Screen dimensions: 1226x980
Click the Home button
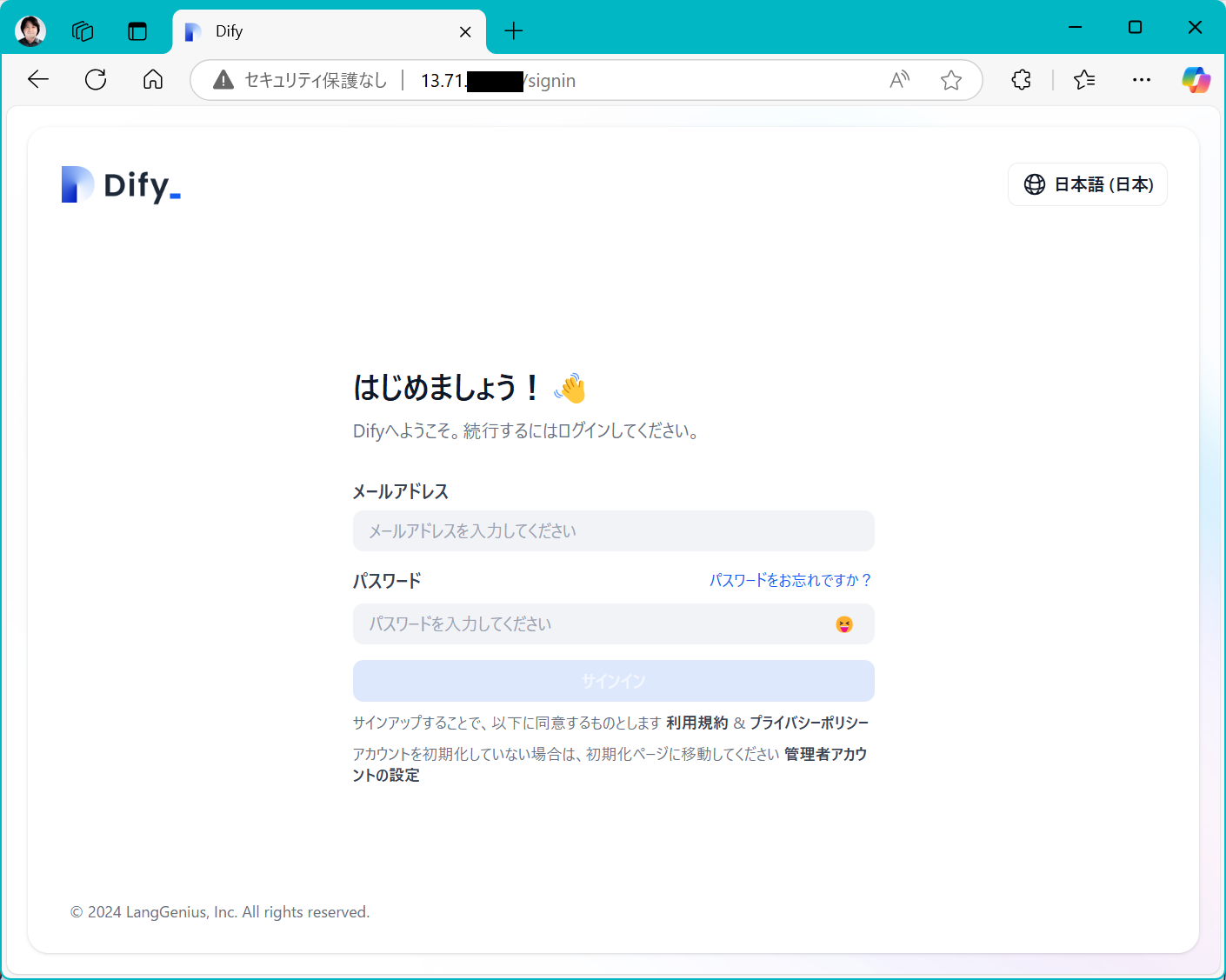[152, 79]
